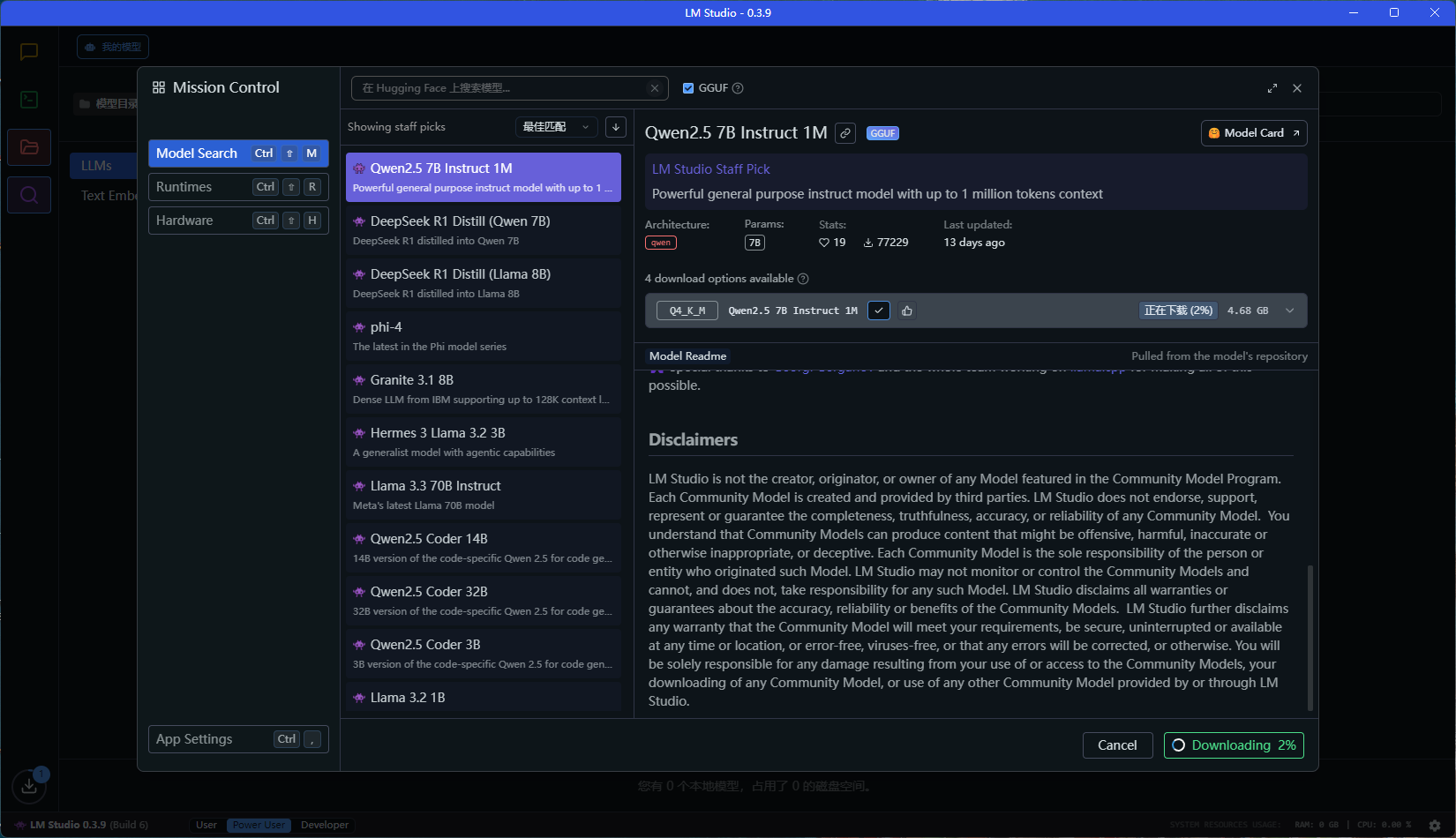Select the Runtimes tab
This screenshot has height=838, width=1456.
tap(238, 187)
